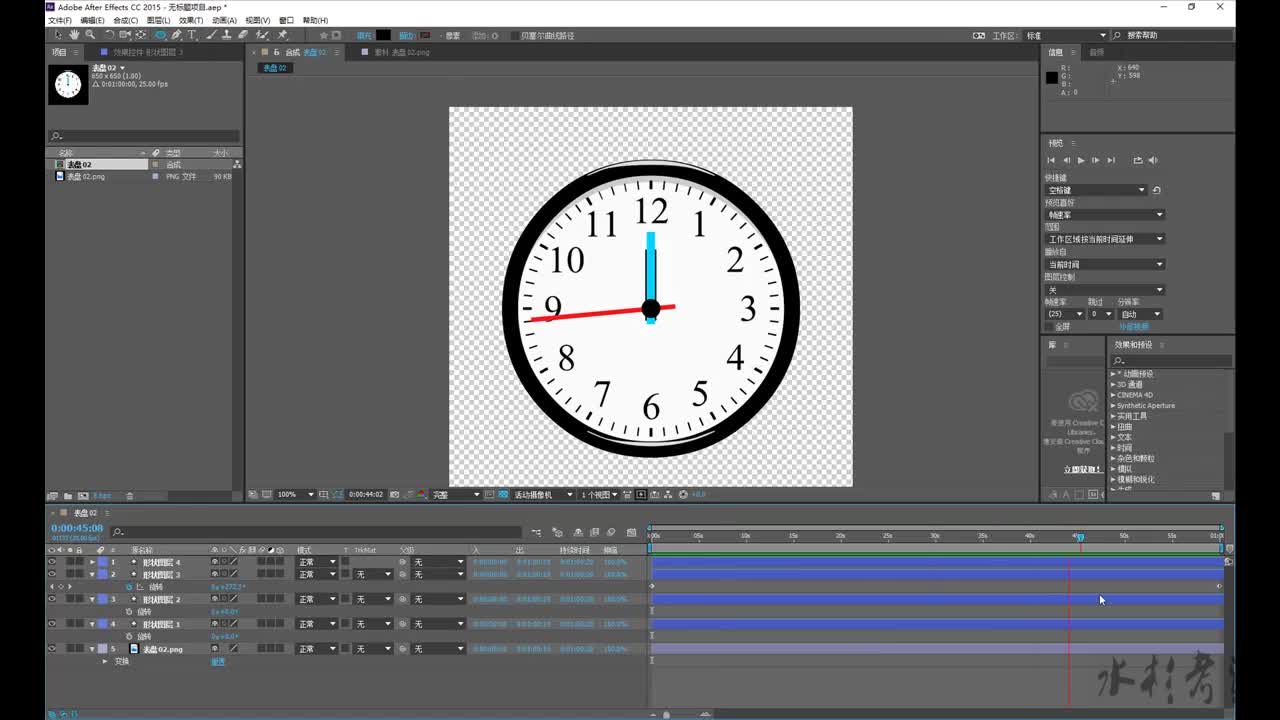The image size is (1280, 720).
Task: Open 工作区域按当前时间延伸 range dropdown
Action: click(1105, 239)
